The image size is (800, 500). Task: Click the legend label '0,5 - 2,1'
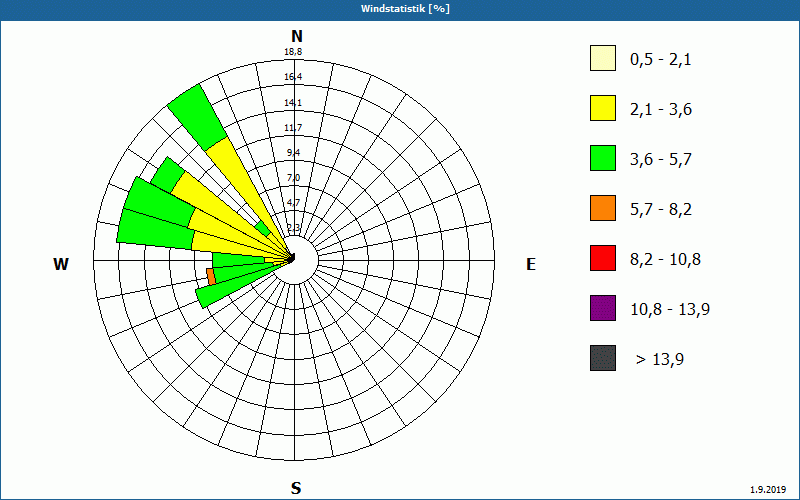(661, 60)
